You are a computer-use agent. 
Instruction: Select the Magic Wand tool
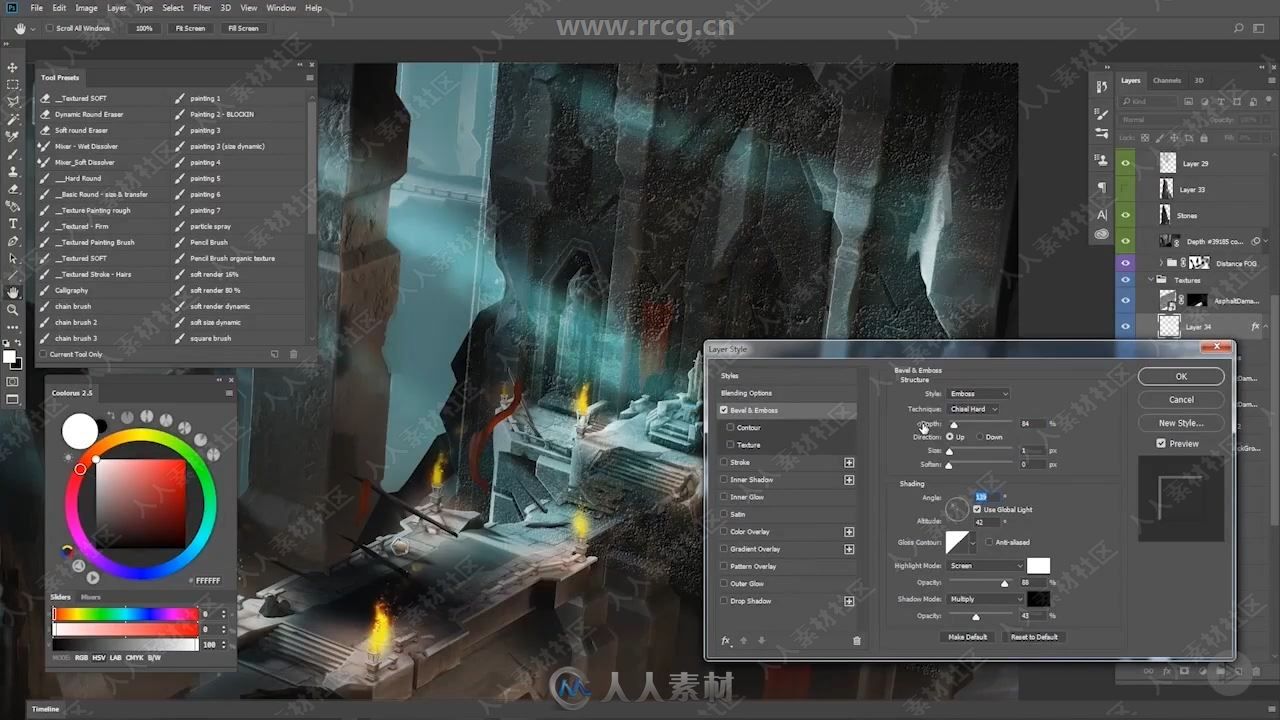(x=13, y=119)
